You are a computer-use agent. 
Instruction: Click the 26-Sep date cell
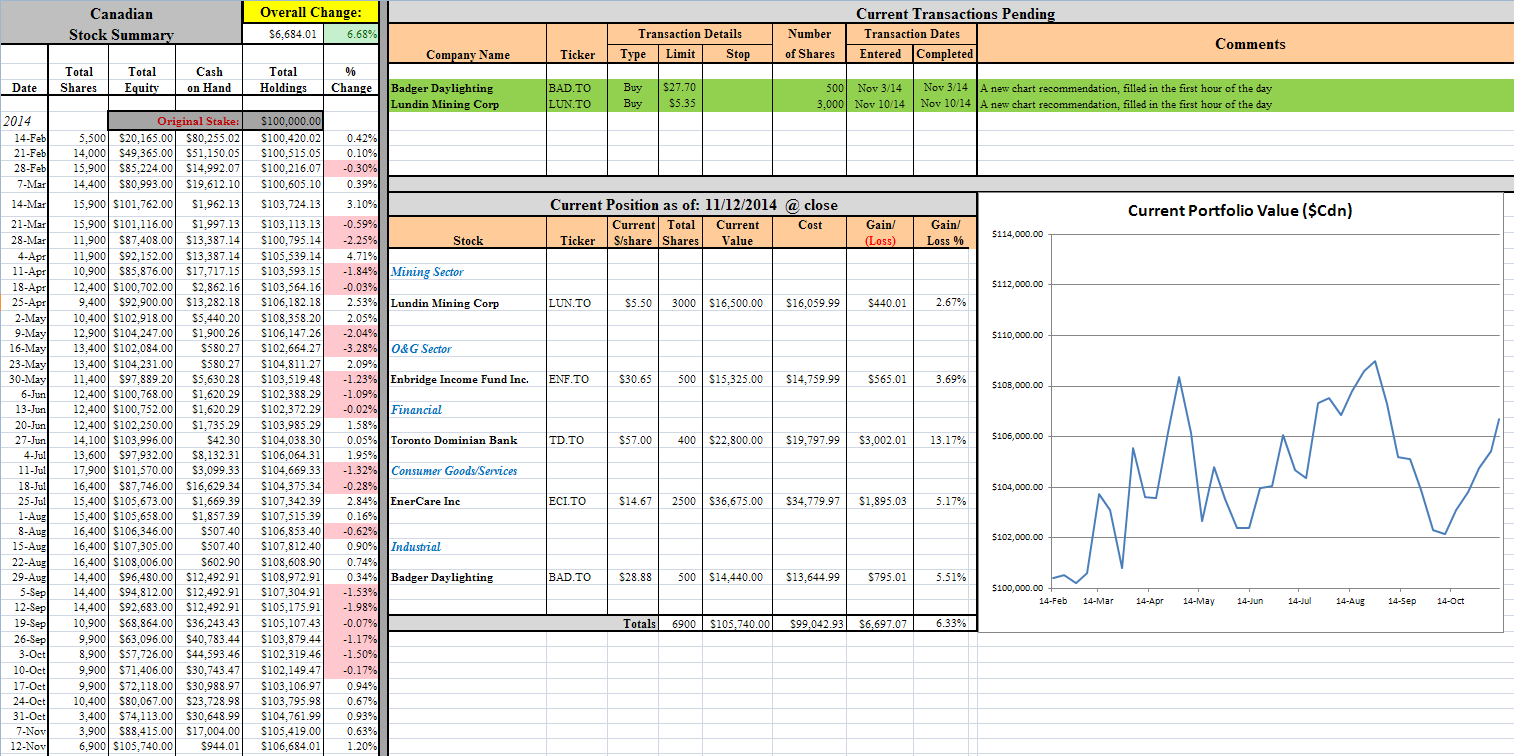(25, 638)
